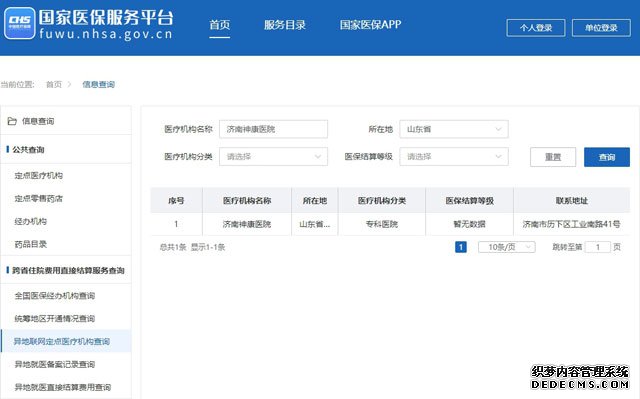Select 药品目录 in the sidebar
640x399 pixels.
coord(31,244)
